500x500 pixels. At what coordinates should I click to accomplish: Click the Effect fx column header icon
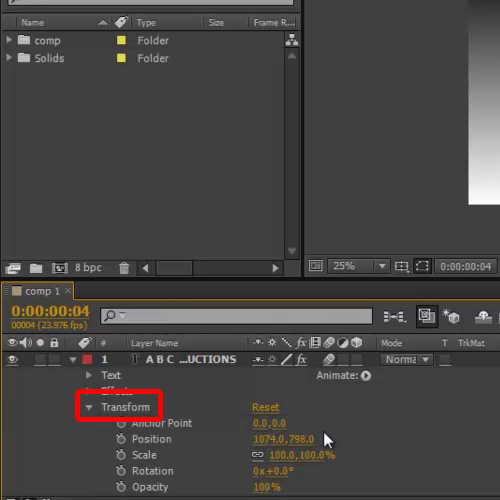301,343
